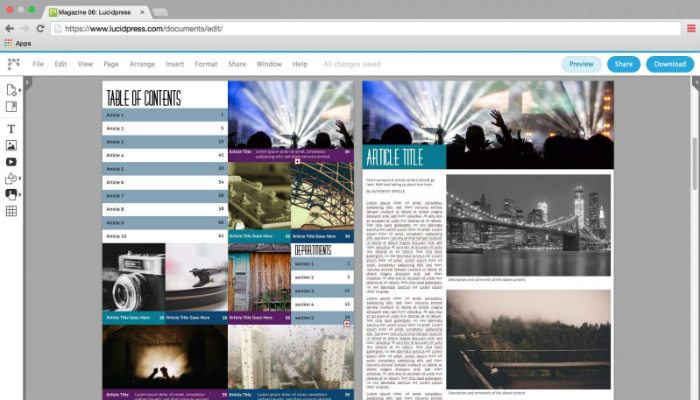This screenshot has width=700, height=400.
Task: Expand the left side panel tab
Action: click(x=28, y=83)
